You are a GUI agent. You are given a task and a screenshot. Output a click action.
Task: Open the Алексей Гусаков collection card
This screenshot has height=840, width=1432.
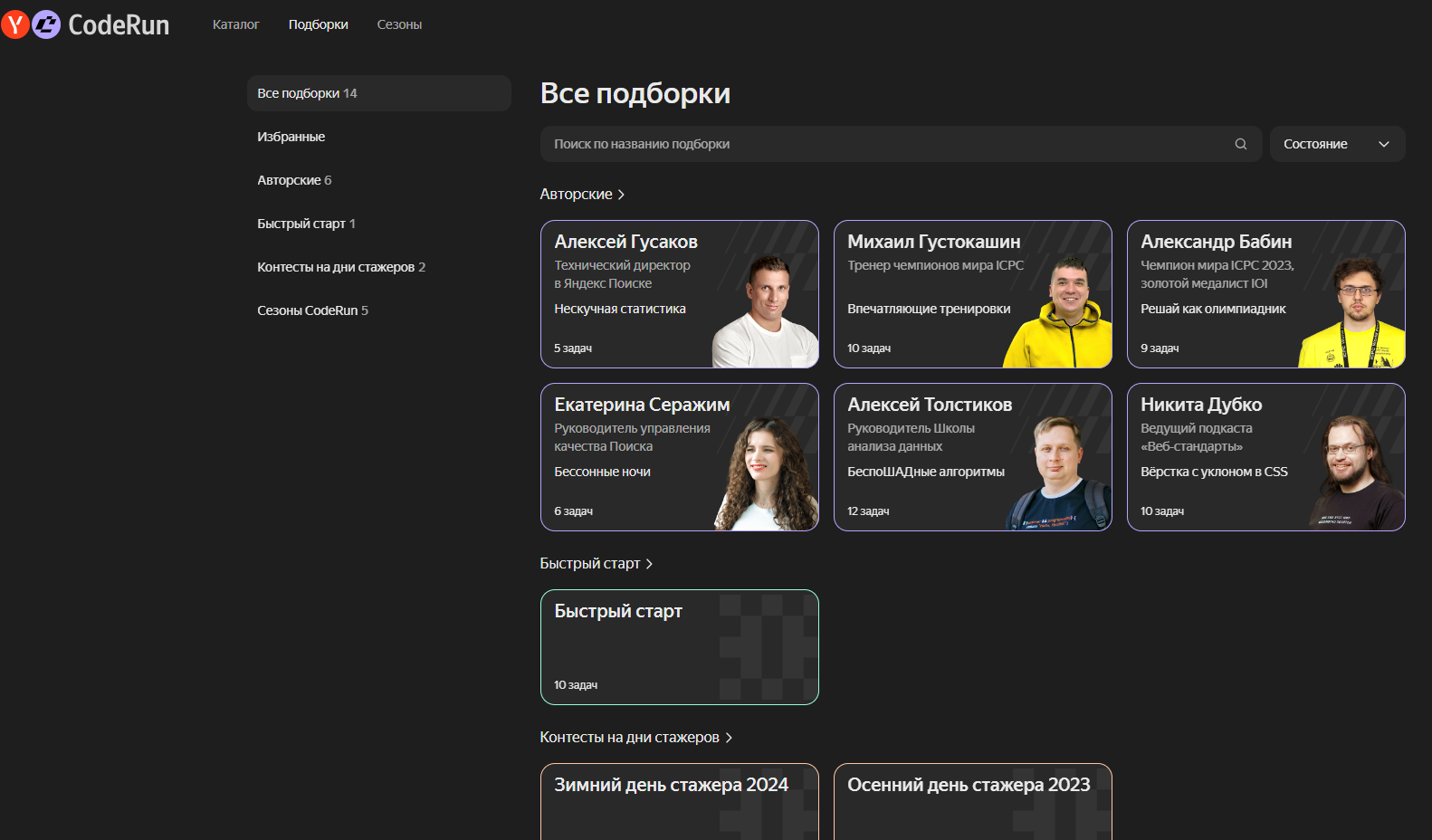click(680, 294)
